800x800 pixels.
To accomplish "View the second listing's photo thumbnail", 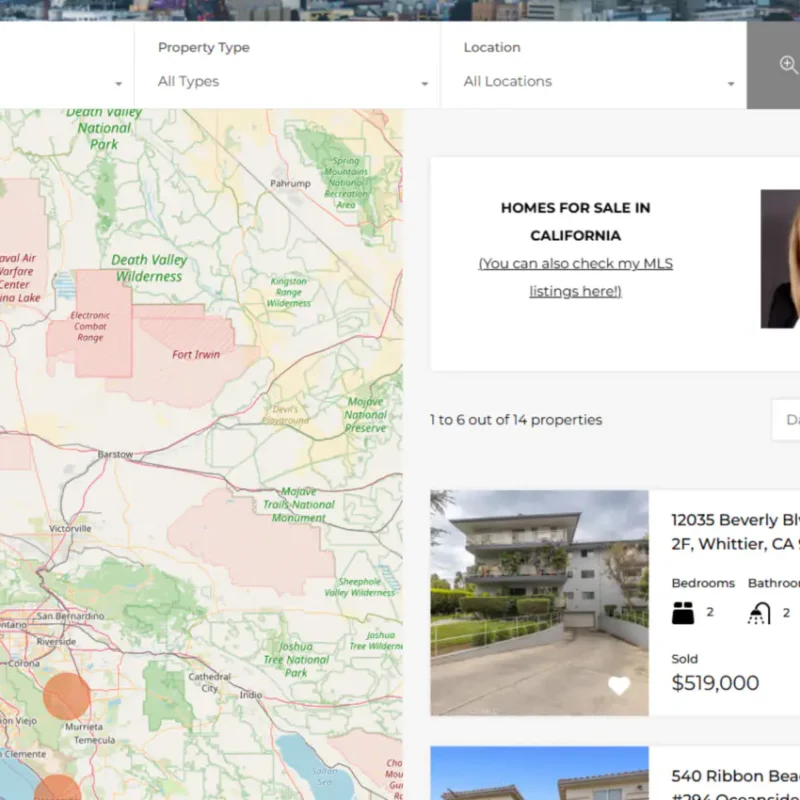I will [x=539, y=773].
